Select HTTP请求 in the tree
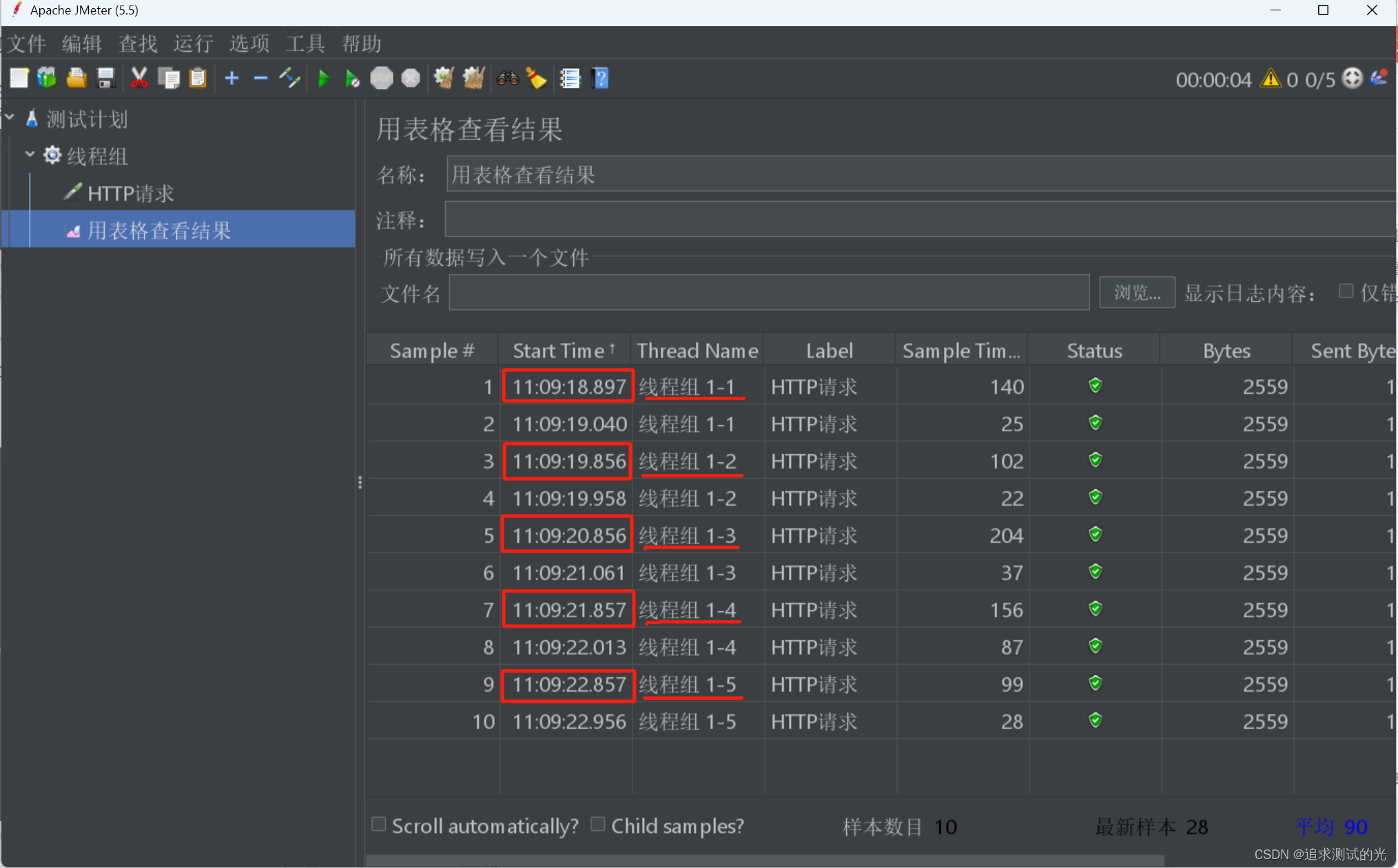Image resolution: width=1398 pixels, height=868 pixels. click(x=130, y=194)
